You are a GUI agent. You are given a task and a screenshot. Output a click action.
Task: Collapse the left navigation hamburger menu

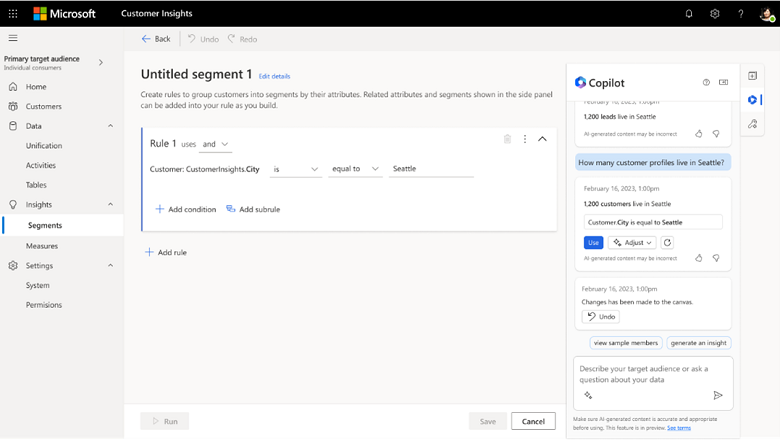13,38
